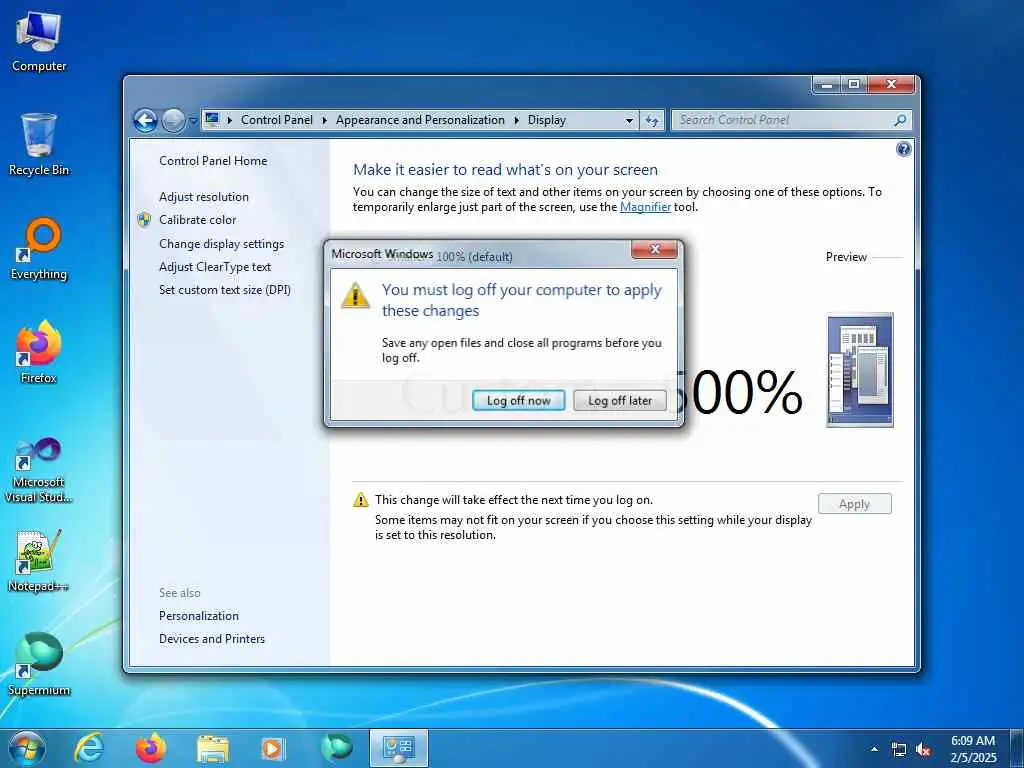Go back with the Back arrow button
The width and height of the screenshot is (1024, 768).
[x=145, y=120]
